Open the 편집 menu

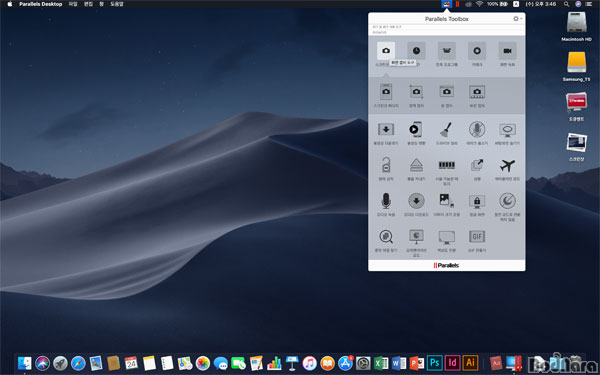tap(88, 4)
